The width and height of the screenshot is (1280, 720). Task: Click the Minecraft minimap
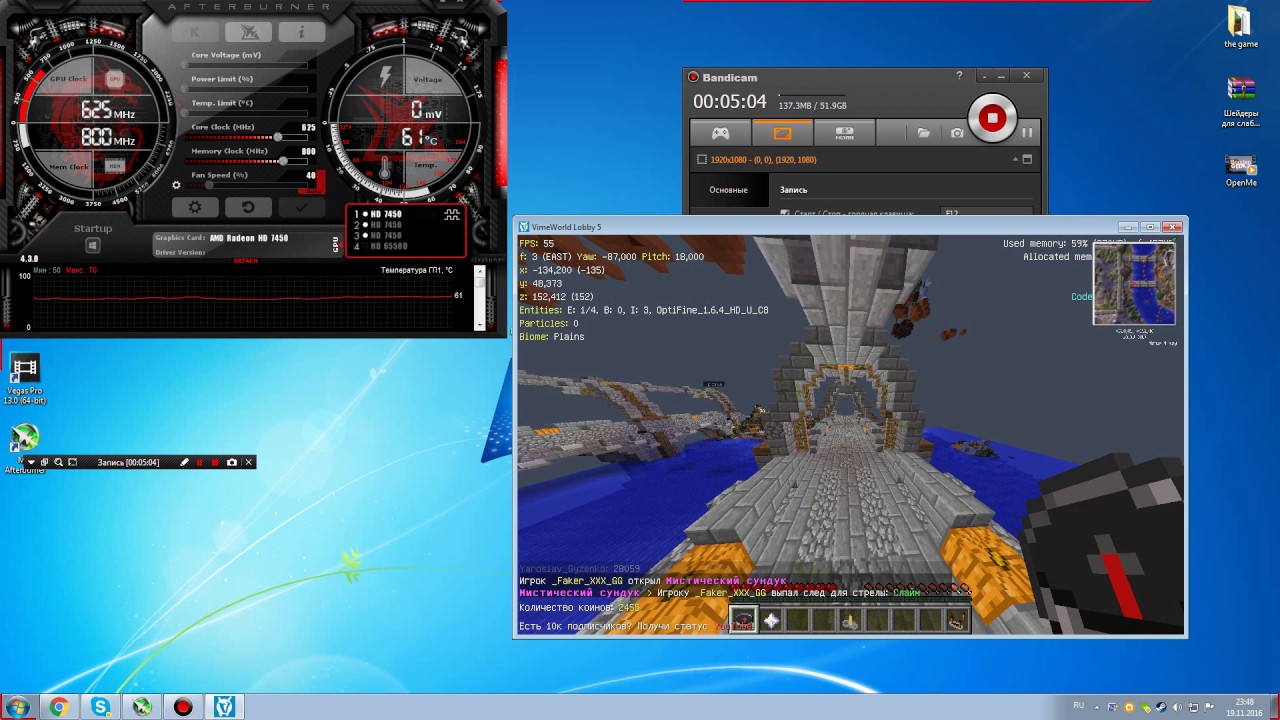tap(1134, 285)
